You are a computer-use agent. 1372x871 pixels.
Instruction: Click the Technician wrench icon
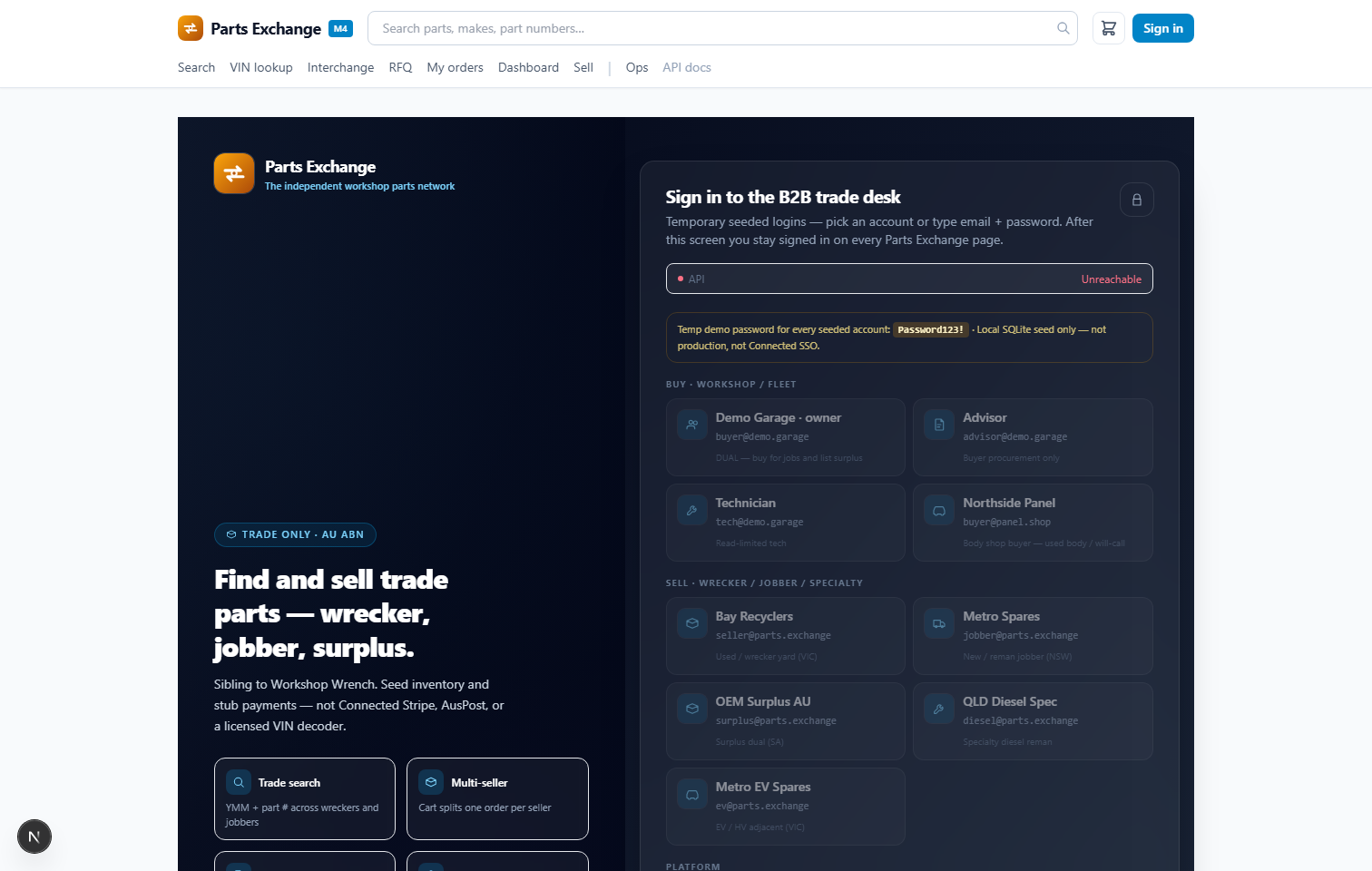click(x=692, y=510)
